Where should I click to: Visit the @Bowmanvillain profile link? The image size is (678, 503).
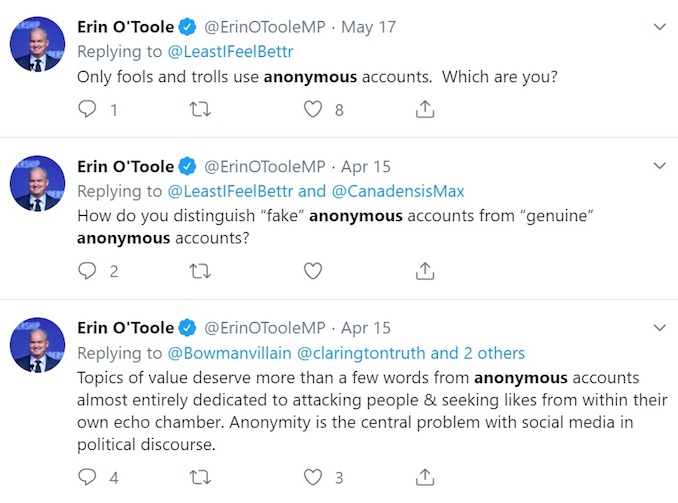coord(229,353)
